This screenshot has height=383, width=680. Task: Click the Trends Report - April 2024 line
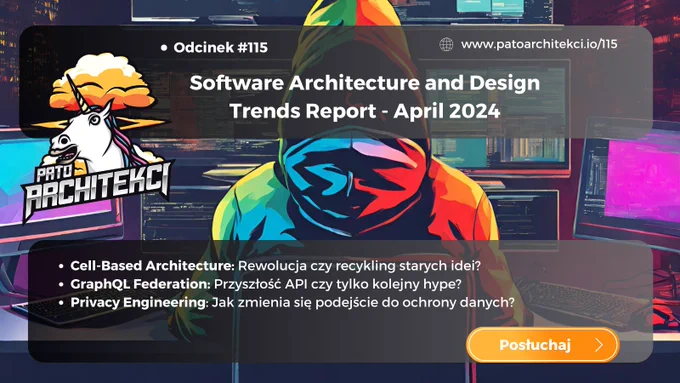365,111
